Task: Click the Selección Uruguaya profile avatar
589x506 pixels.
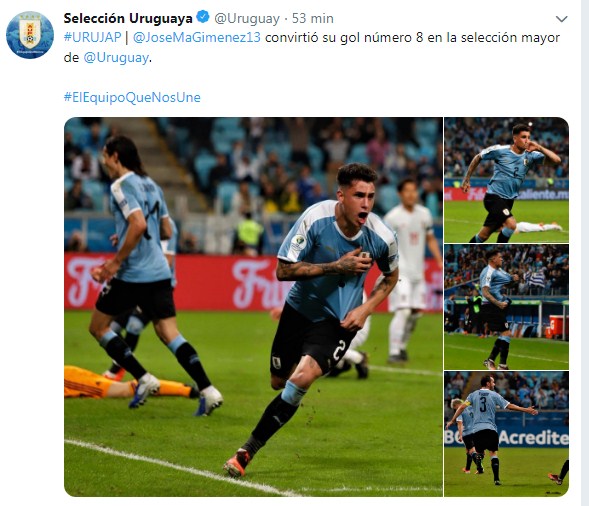Action: 30,35
